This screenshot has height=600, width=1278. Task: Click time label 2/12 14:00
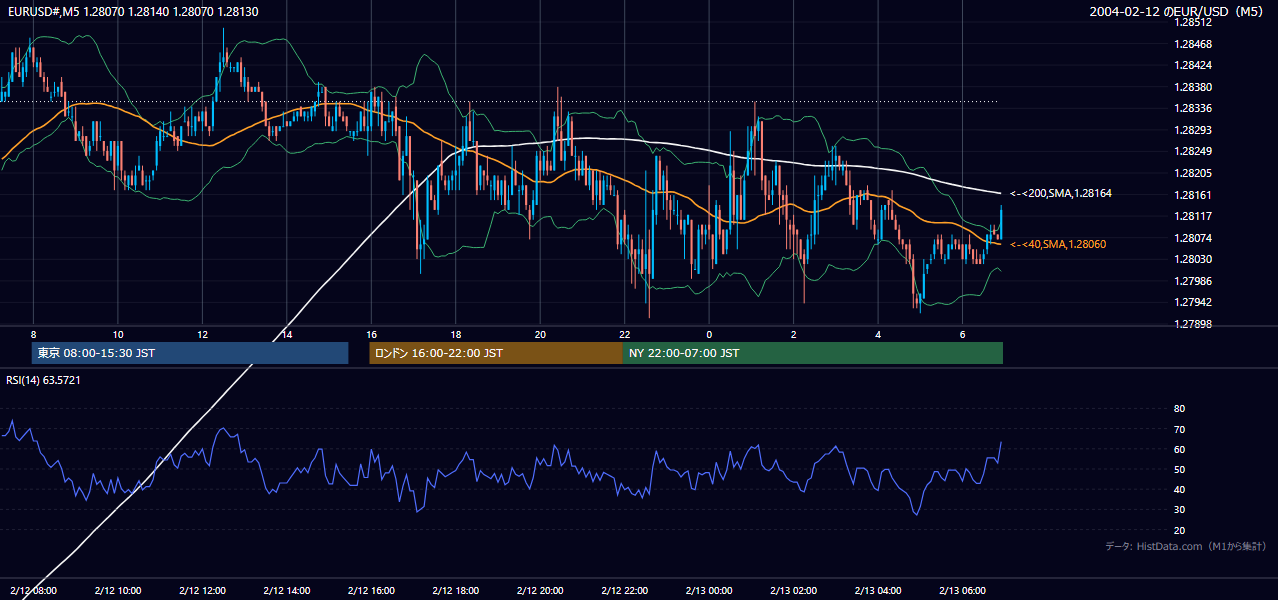[x=287, y=591]
